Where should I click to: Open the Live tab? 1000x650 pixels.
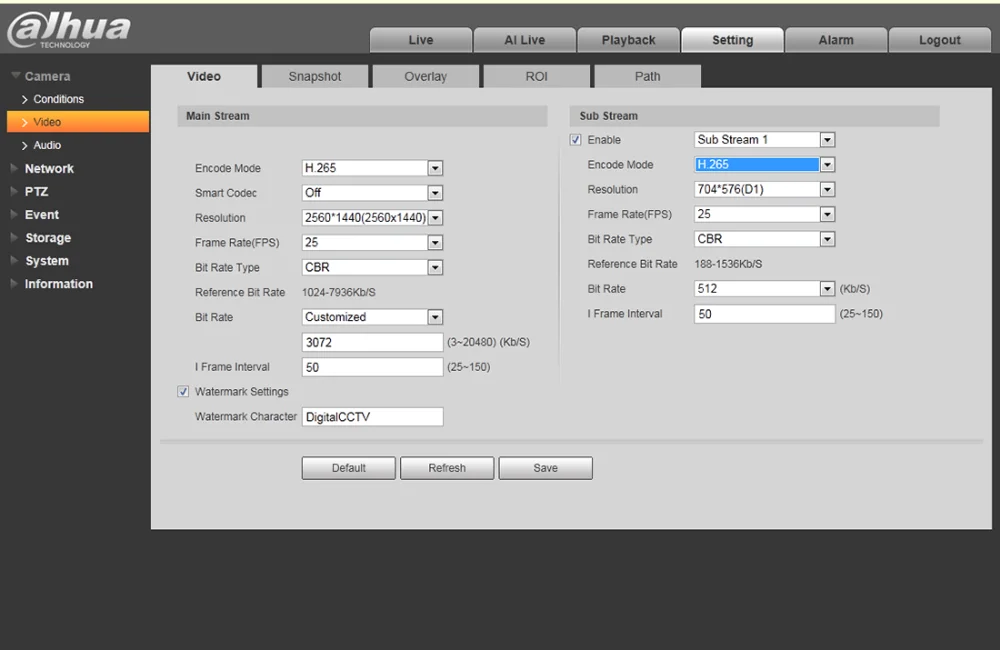421,40
